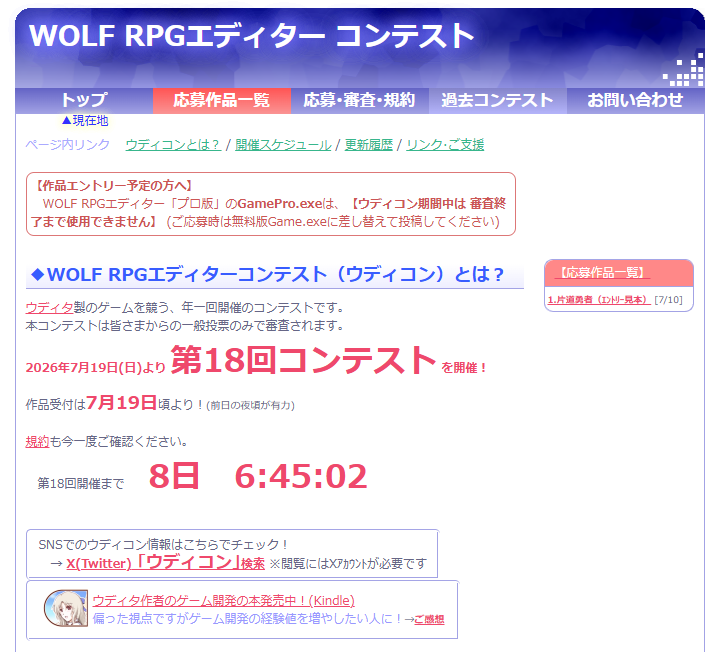Click the を開催！ text after the heading
The width and height of the screenshot is (713, 652).
pyautogui.click(x=464, y=368)
